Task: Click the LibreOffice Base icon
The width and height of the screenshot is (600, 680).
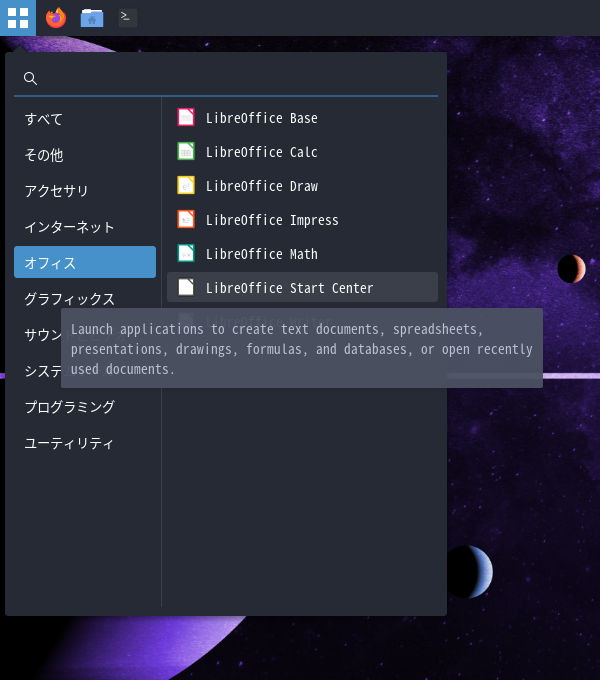Action: click(x=186, y=118)
